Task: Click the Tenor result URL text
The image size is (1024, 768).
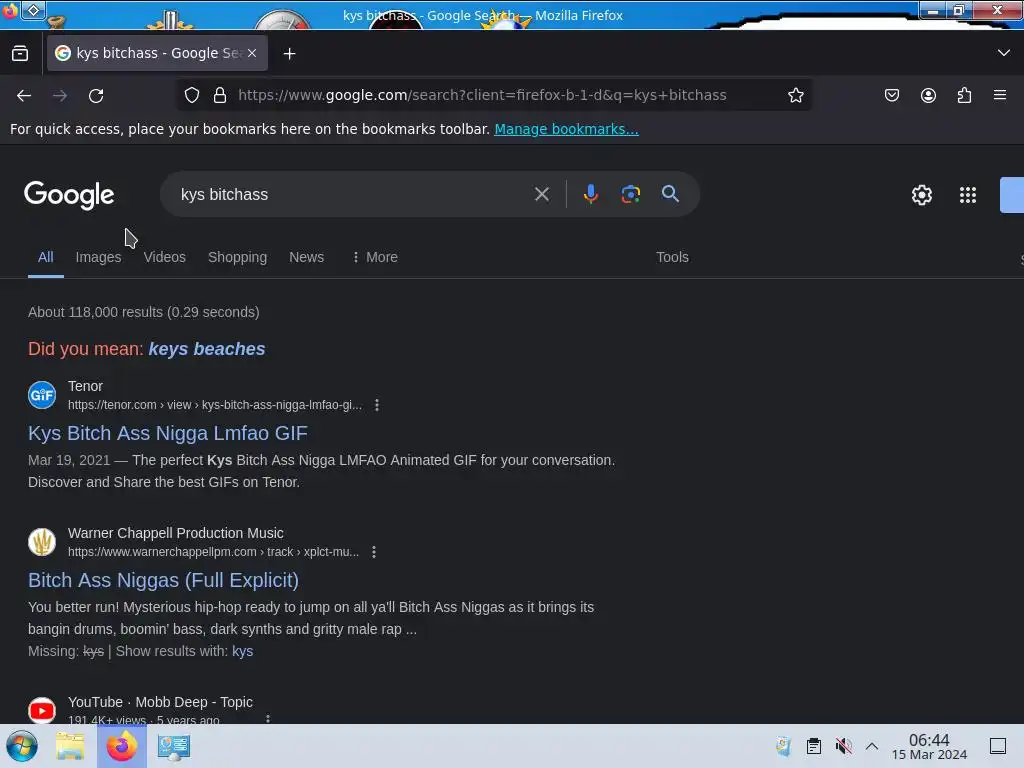Action: pos(215,405)
